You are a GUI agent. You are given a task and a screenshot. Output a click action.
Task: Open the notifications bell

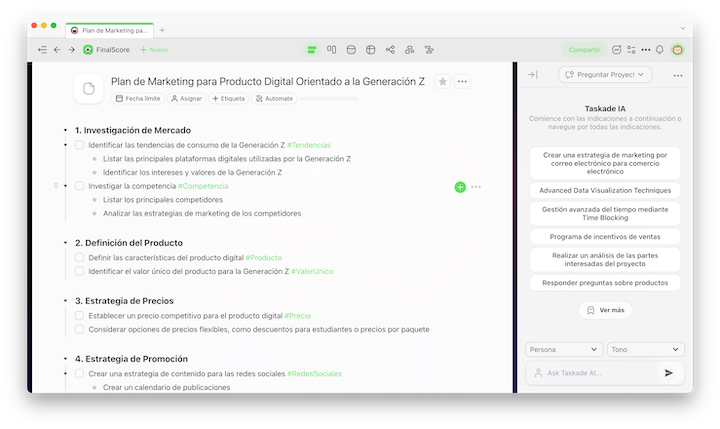[x=659, y=50]
